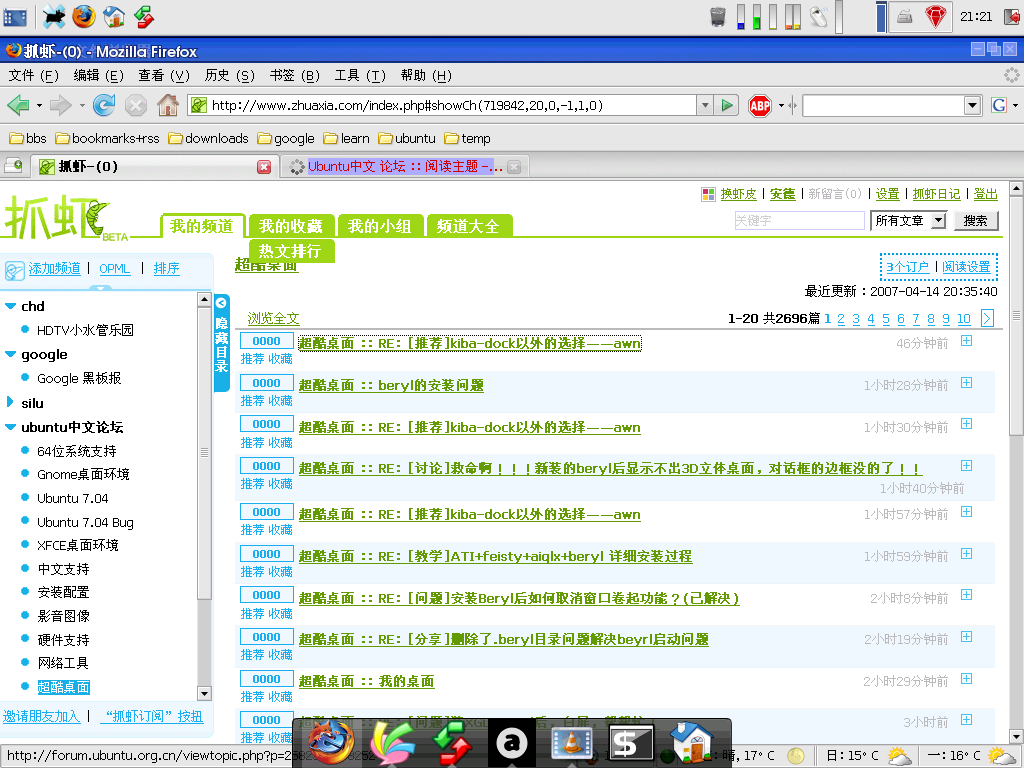This screenshot has height=768, width=1024.
Task: Reload the current page
Action: (103, 104)
